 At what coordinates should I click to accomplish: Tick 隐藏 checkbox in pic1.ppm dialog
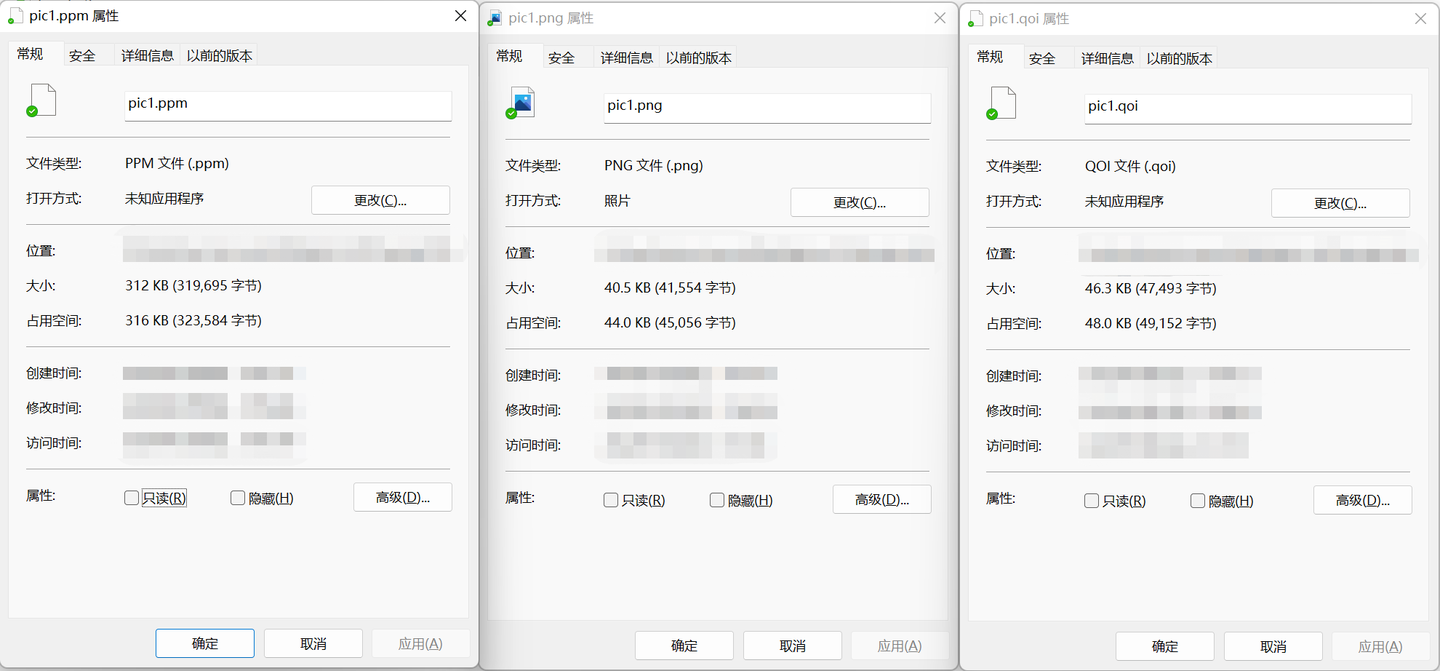tap(238, 498)
